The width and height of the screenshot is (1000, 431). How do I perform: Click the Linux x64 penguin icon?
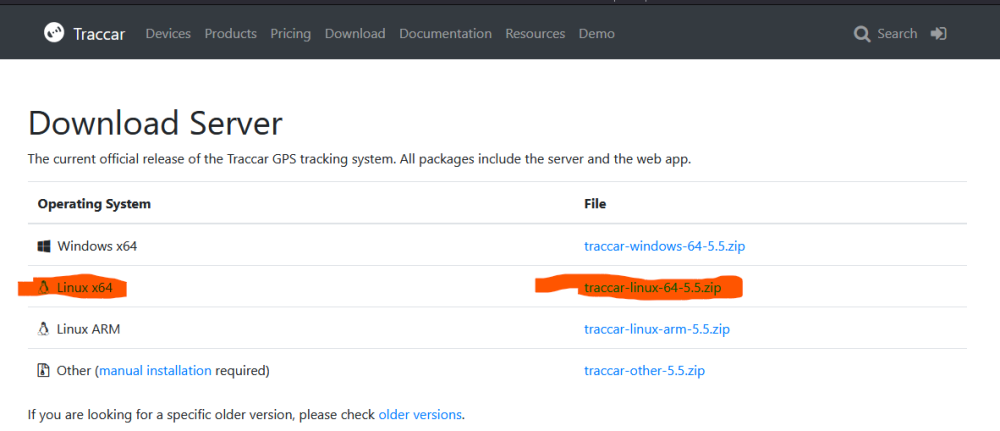coord(43,288)
